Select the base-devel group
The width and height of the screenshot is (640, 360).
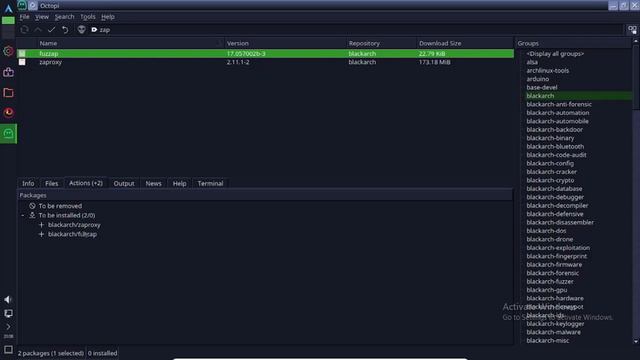coord(542,87)
